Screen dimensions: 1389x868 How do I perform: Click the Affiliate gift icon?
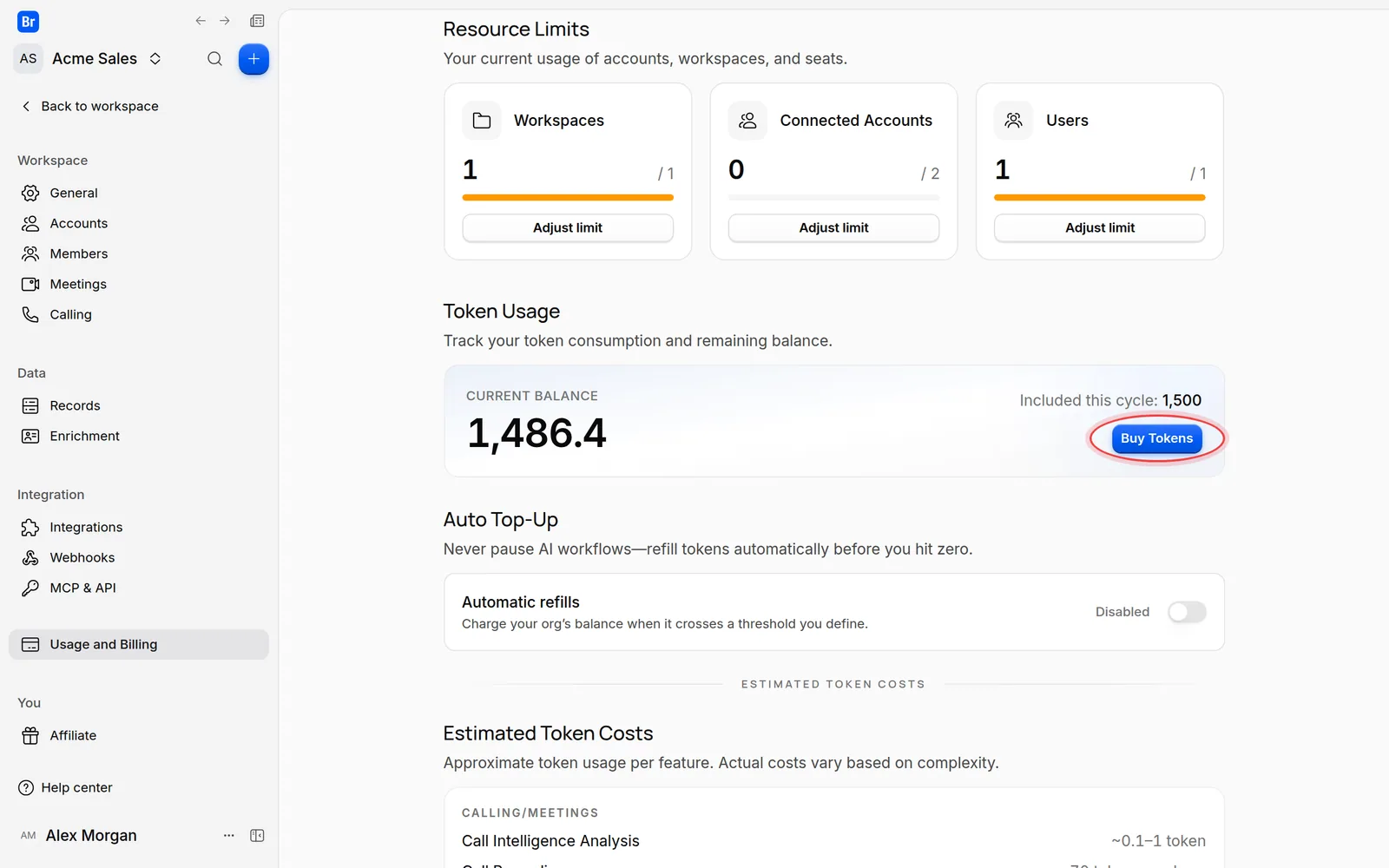[x=30, y=735]
